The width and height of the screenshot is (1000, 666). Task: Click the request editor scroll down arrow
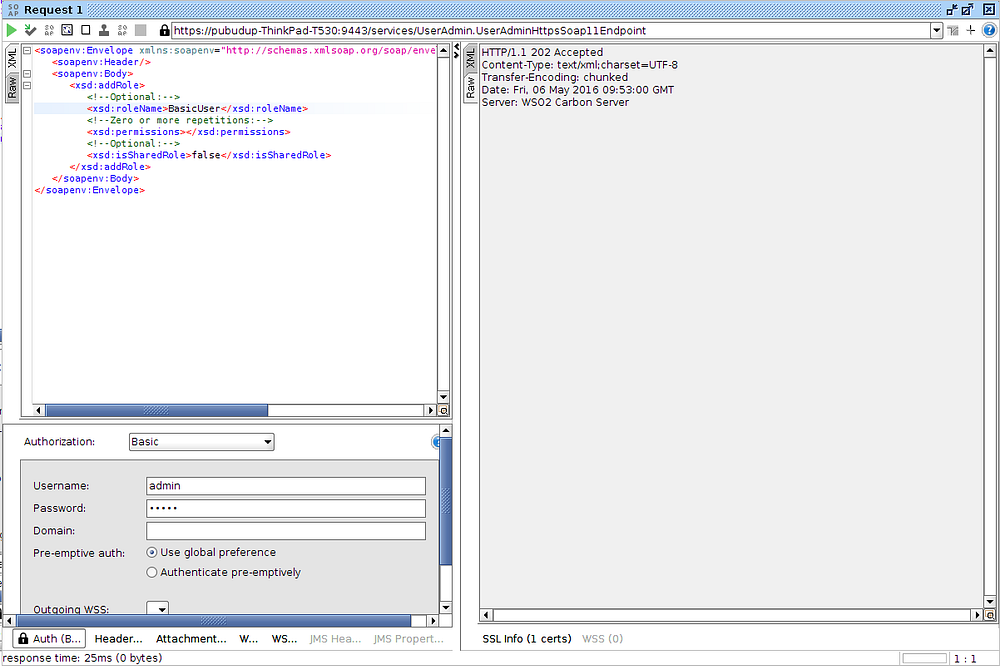point(444,397)
